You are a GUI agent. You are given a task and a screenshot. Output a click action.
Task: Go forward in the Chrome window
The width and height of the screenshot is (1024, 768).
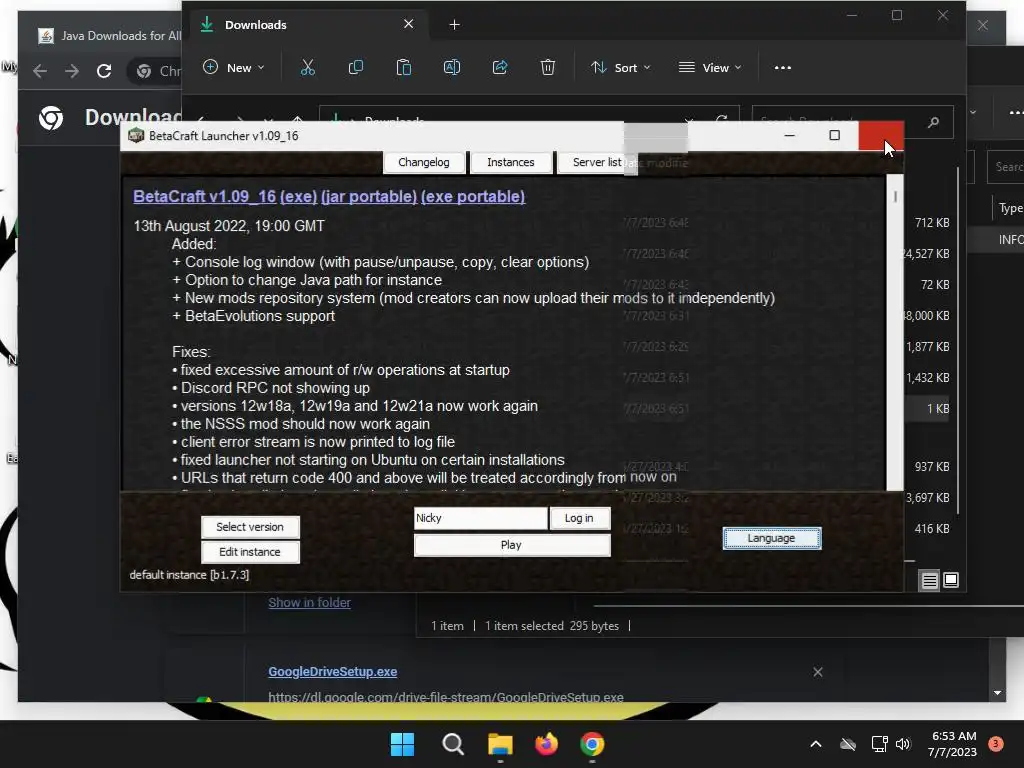(72, 71)
